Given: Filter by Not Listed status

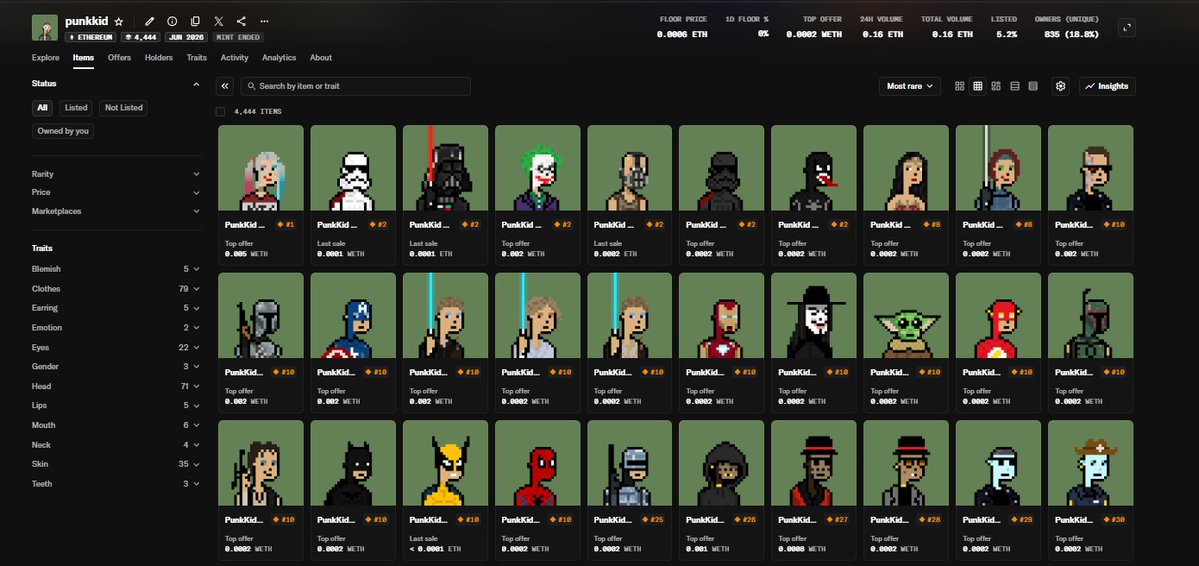Looking at the screenshot, I should pyautogui.click(x=124, y=108).
